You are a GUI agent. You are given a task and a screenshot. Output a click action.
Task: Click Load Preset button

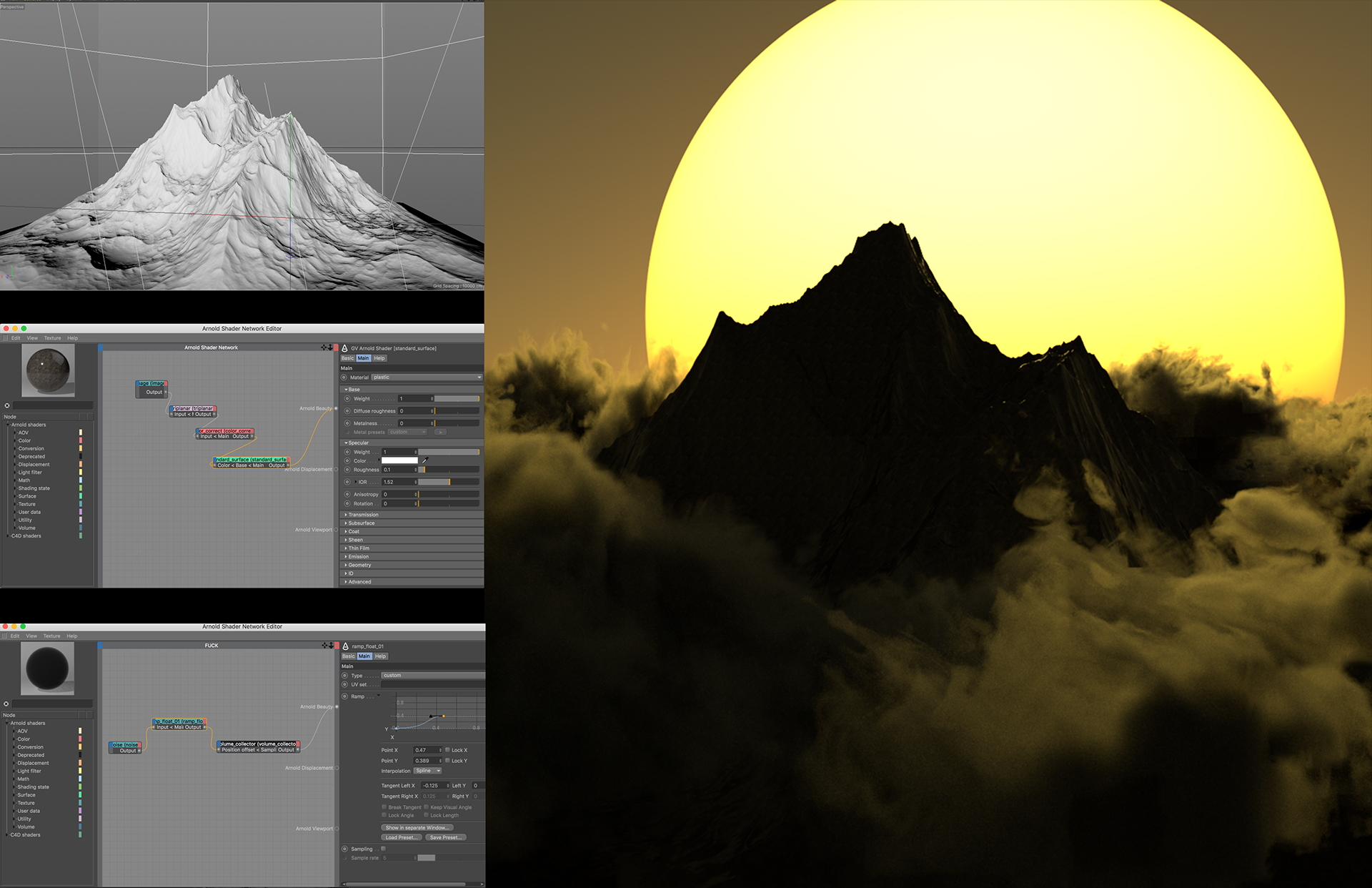(x=402, y=837)
